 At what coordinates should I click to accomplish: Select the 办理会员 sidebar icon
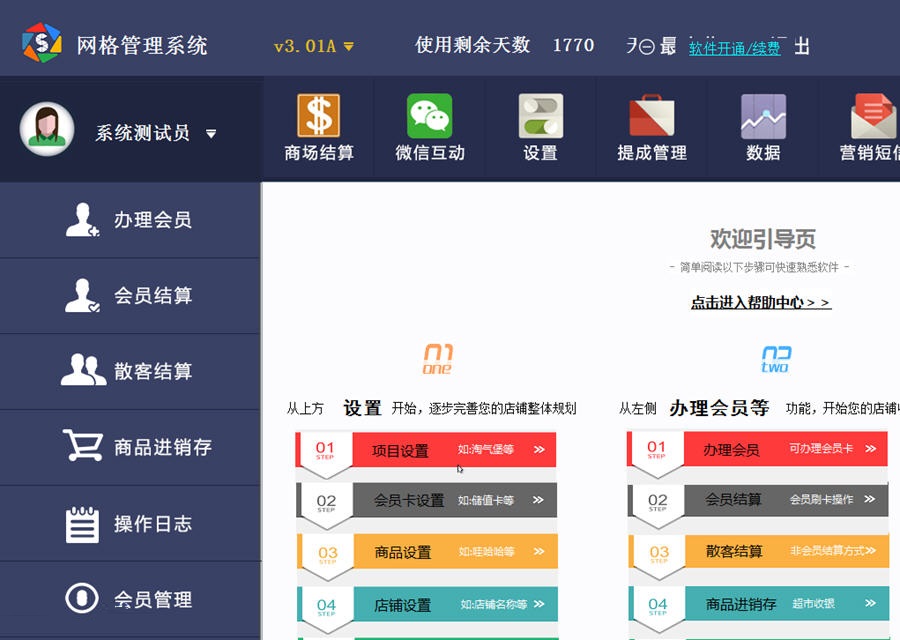pyautogui.click(x=82, y=219)
